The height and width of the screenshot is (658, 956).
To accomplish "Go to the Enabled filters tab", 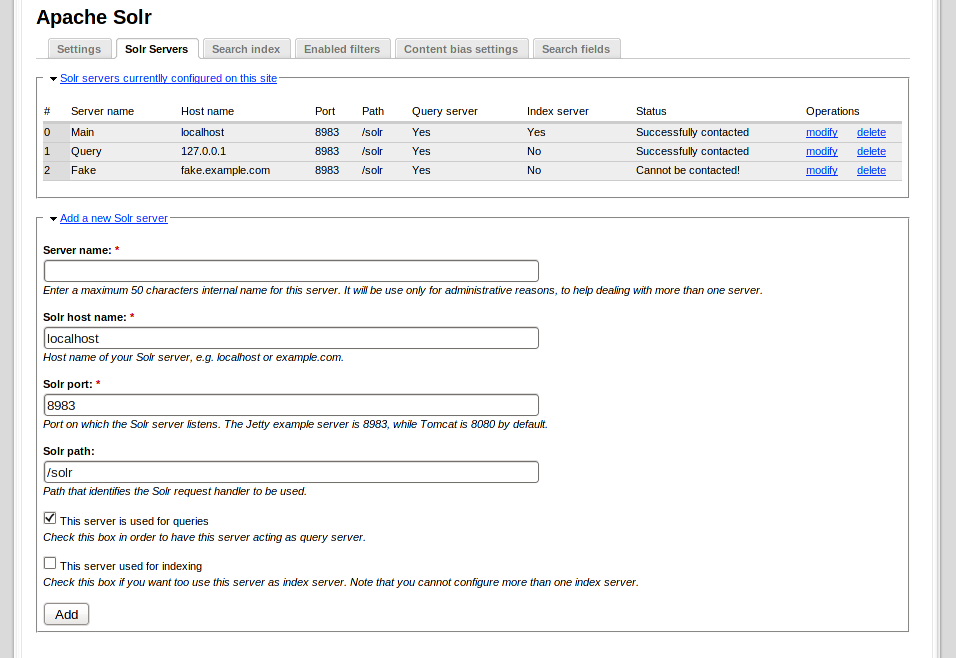I will pos(342,49).
